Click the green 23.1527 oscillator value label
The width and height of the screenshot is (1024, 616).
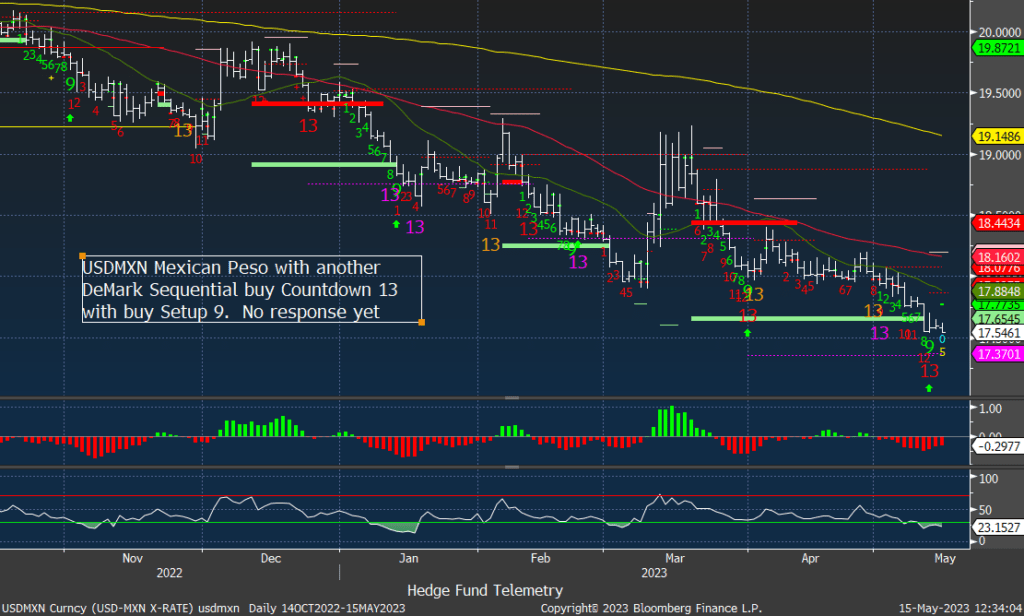click(994, 524)
